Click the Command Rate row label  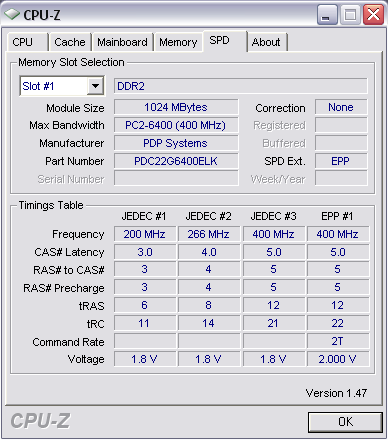point(68,342)
